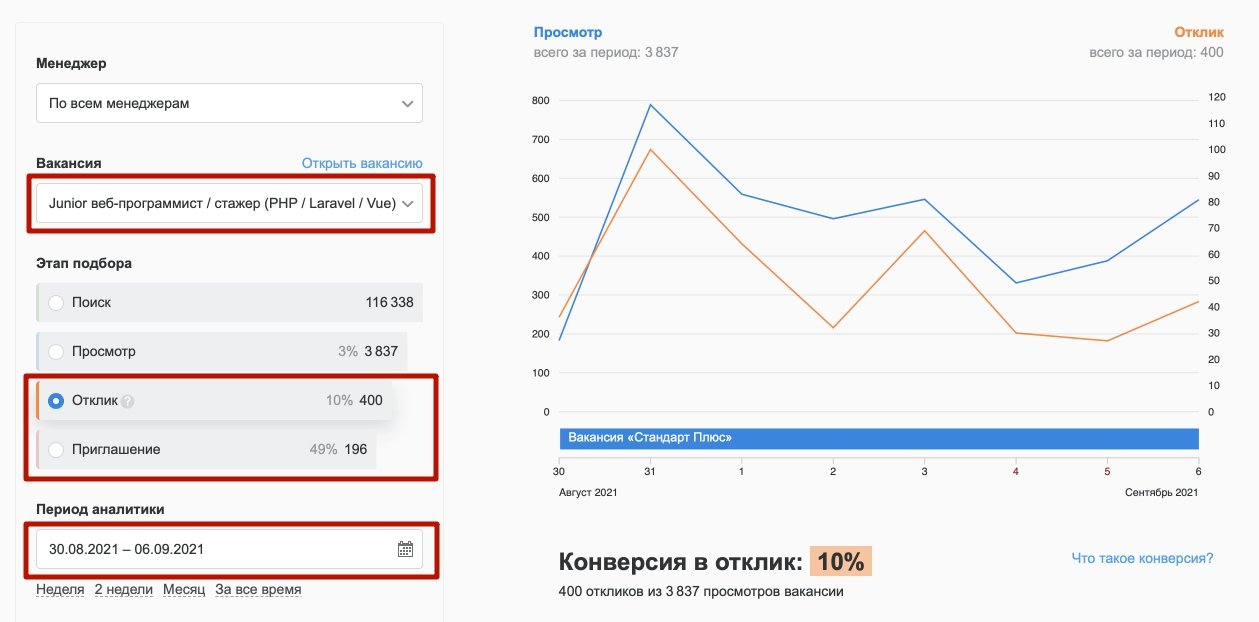Open the Вакансия dropdown chevron
The height and width of the screenshot is (622, 1259).
[x=407, y=204]
